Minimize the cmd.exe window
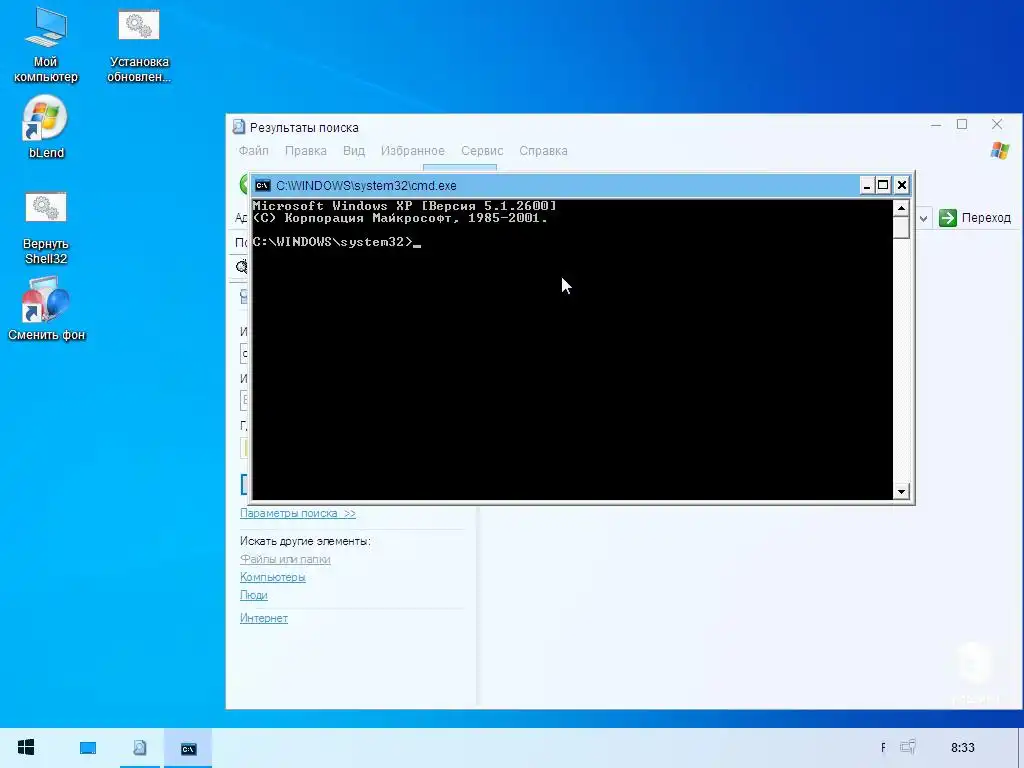 [x=867, y=185]
